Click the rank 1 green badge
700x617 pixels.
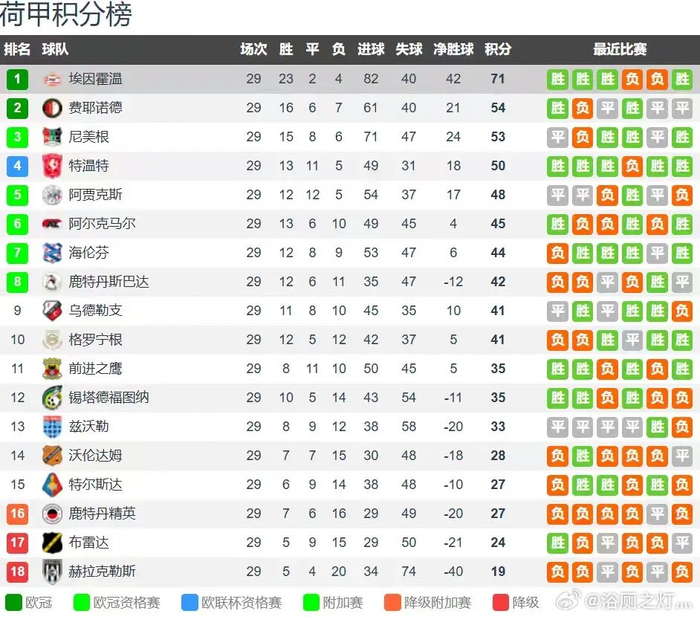tap(17, 79)
